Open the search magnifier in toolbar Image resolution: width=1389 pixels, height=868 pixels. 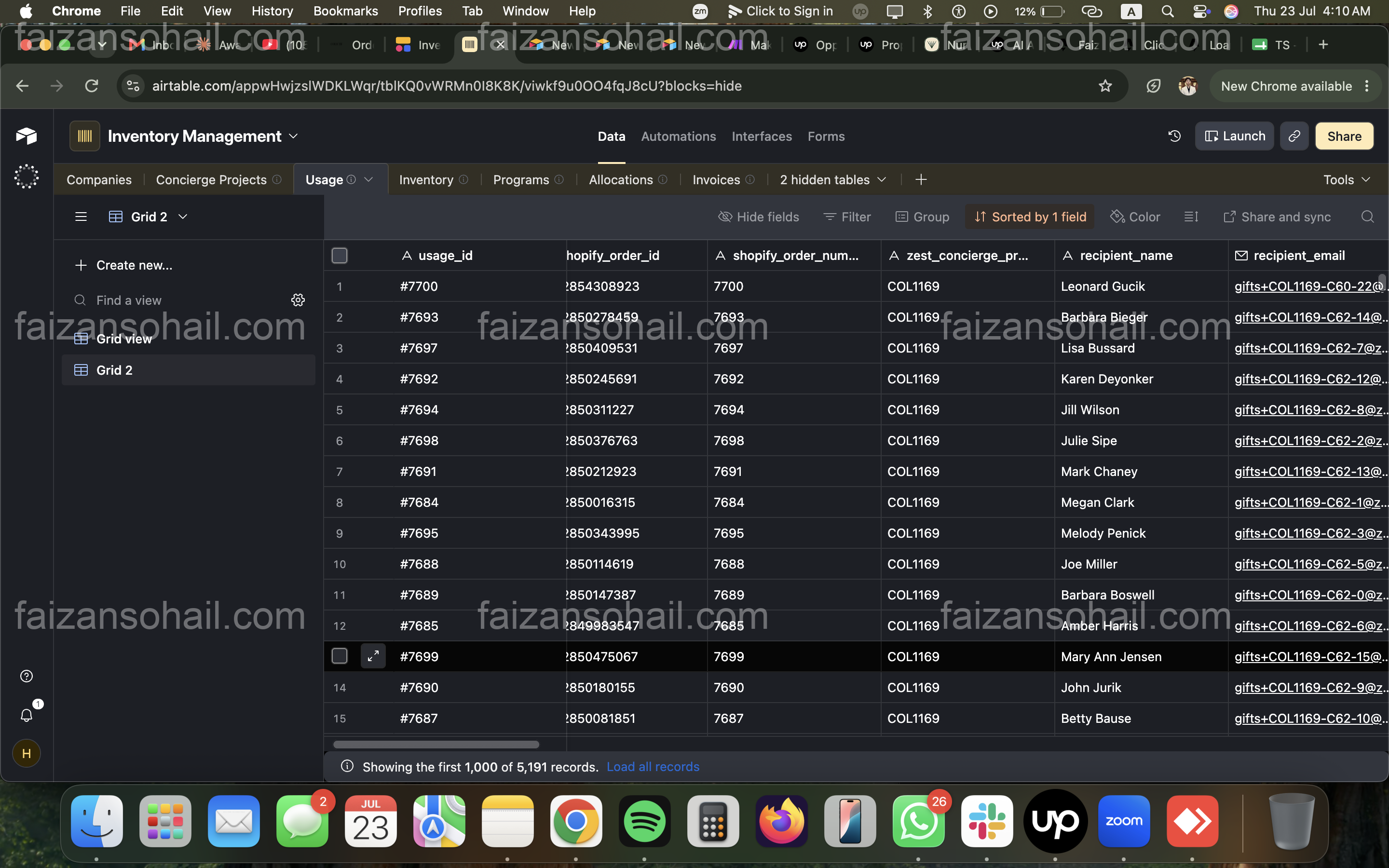pos(1367,217)
